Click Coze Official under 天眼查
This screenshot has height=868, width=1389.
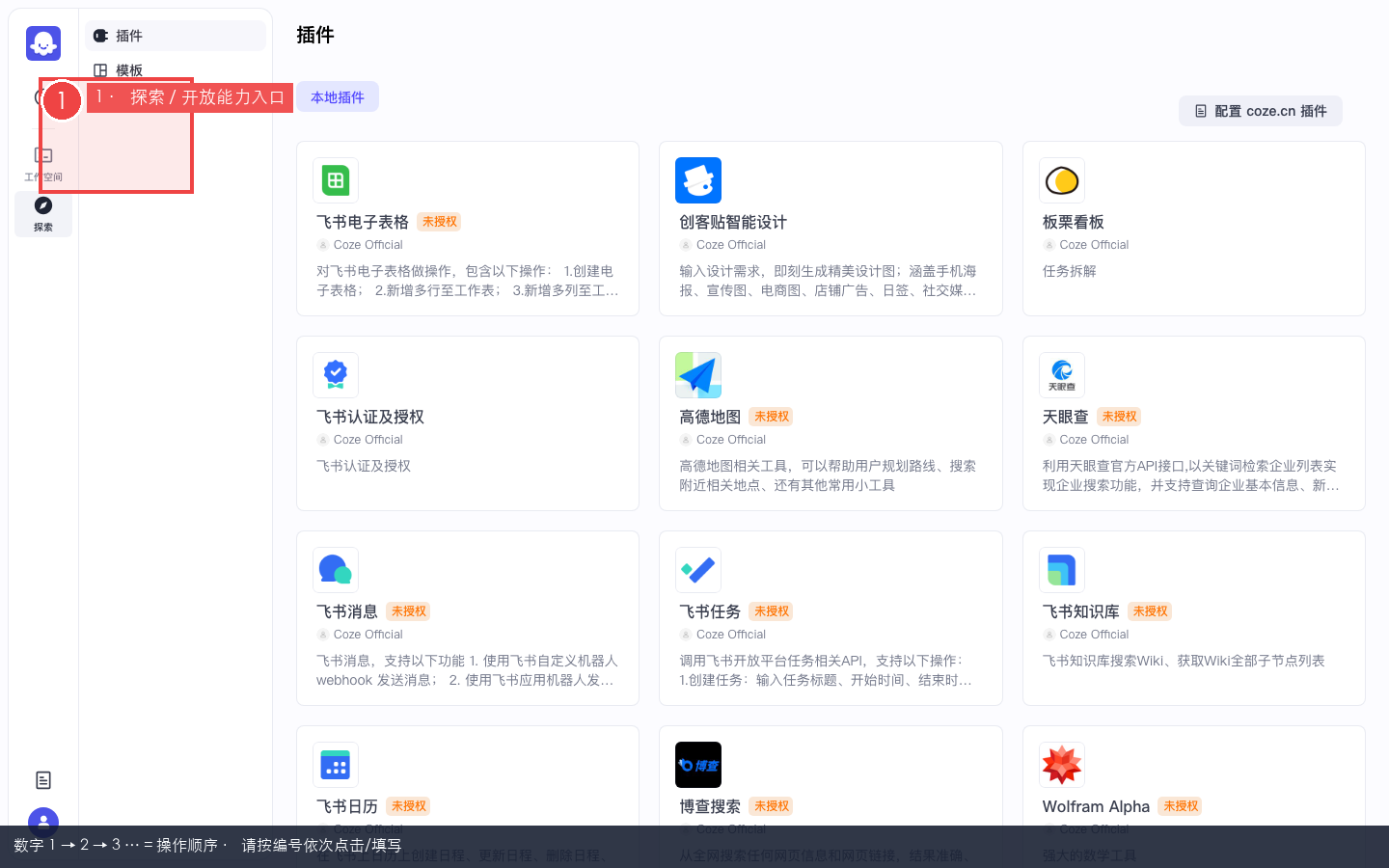coord(1094,440)
